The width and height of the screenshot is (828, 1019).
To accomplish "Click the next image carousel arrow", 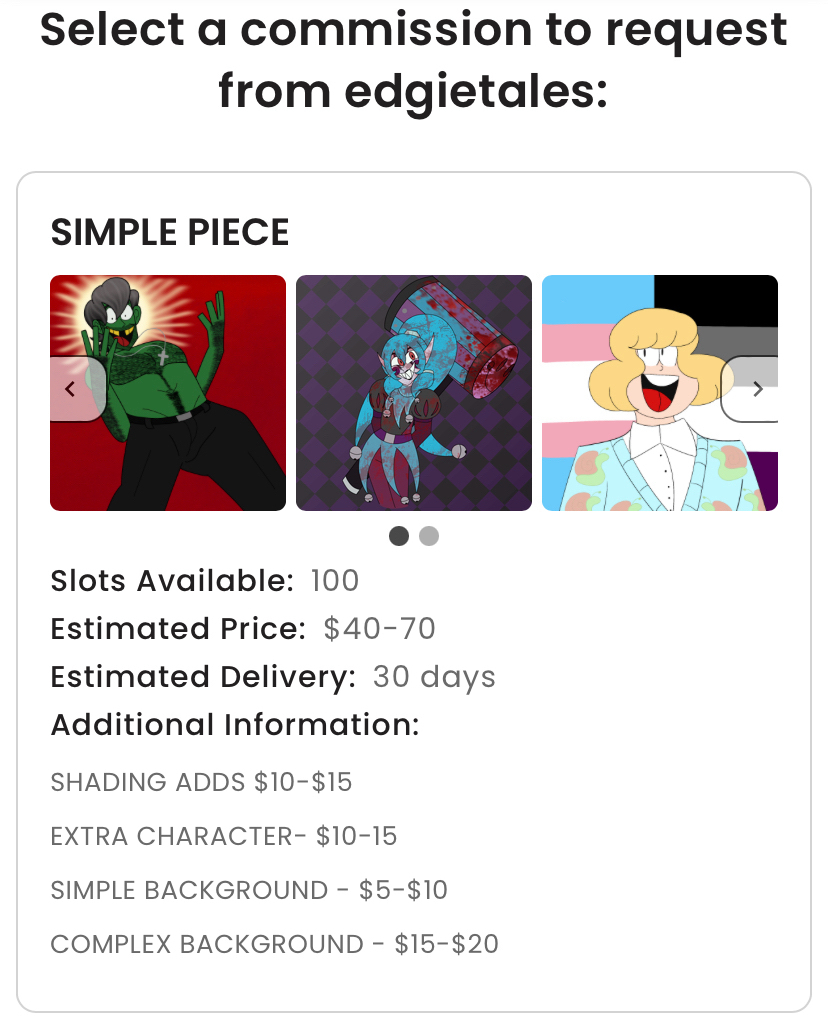I will tap(756, 389).
